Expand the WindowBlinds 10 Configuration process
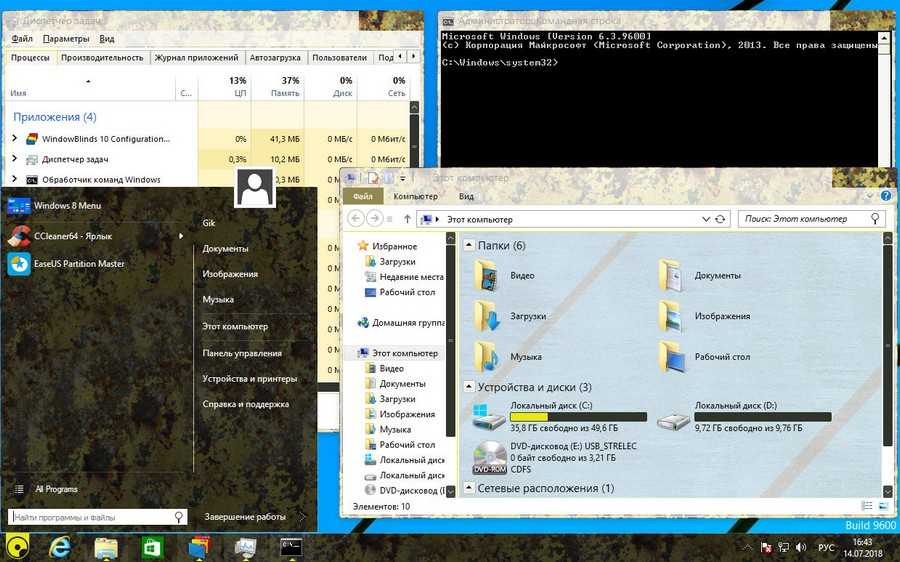900x562 pixels. tap(14, 139)
